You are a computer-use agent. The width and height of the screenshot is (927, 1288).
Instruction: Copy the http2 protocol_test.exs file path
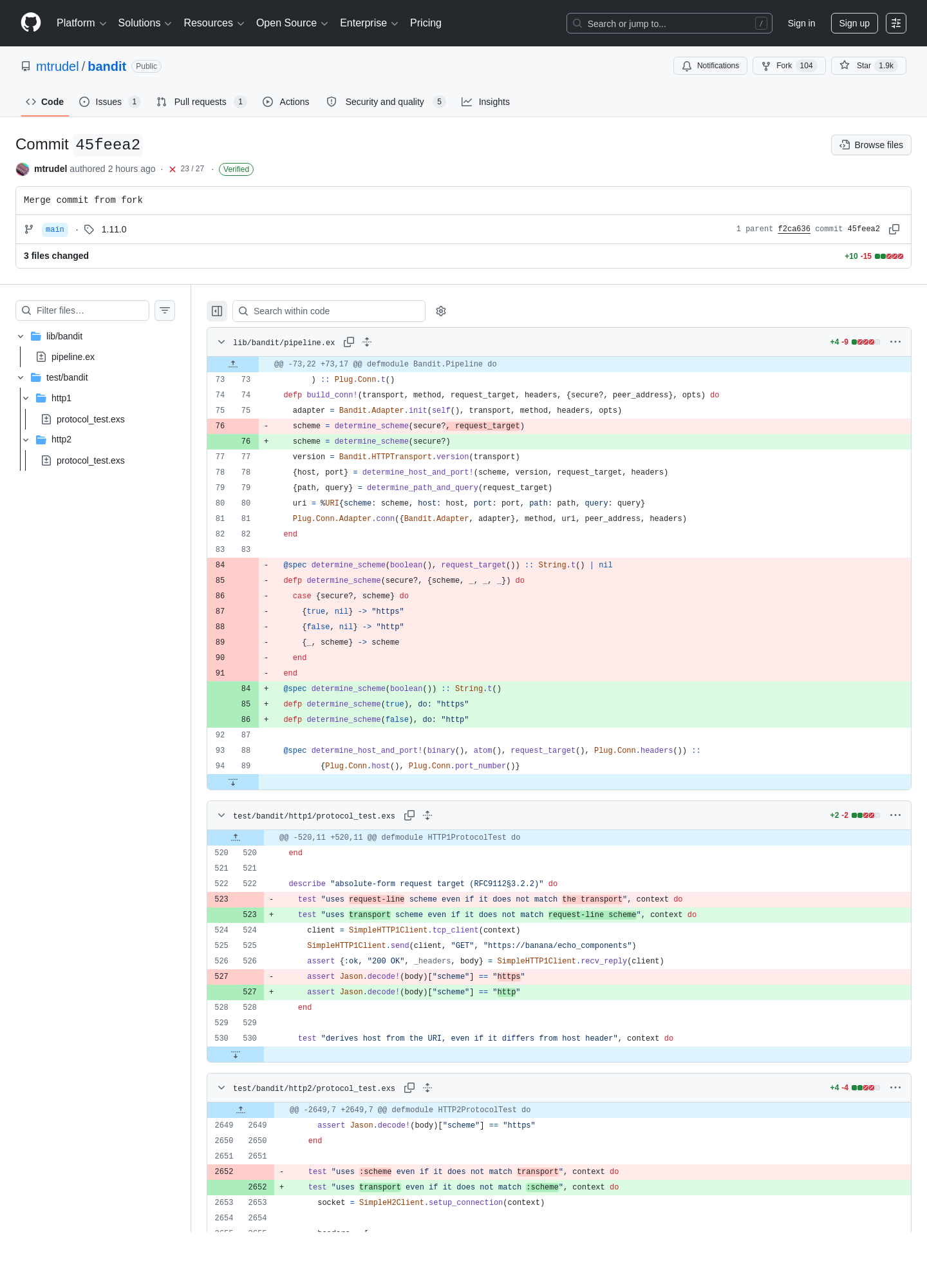409,1088
